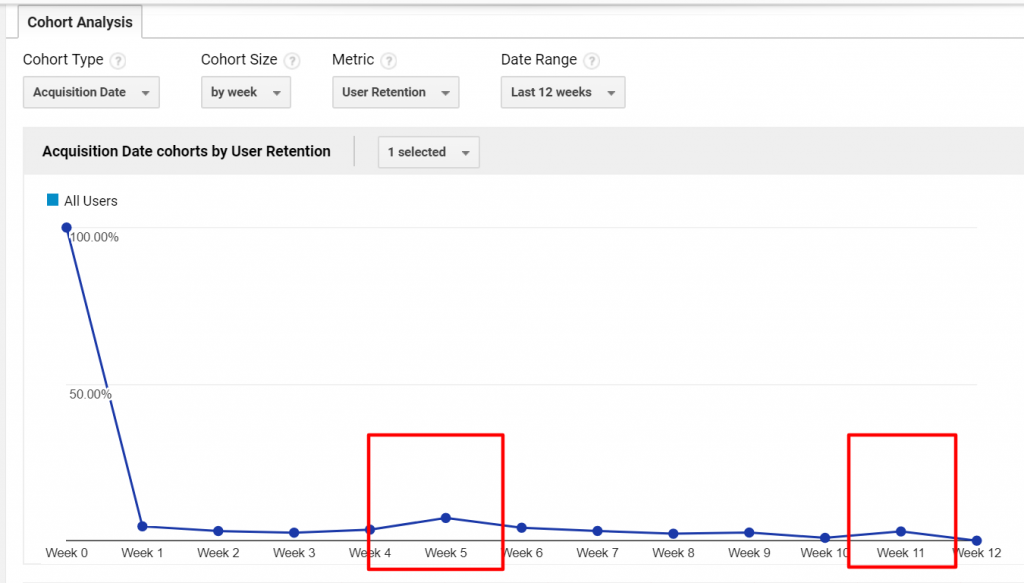The image size is (1024, 583).
Task: Switch to the Cohort Analysis tab
Action: pos(80,22)
